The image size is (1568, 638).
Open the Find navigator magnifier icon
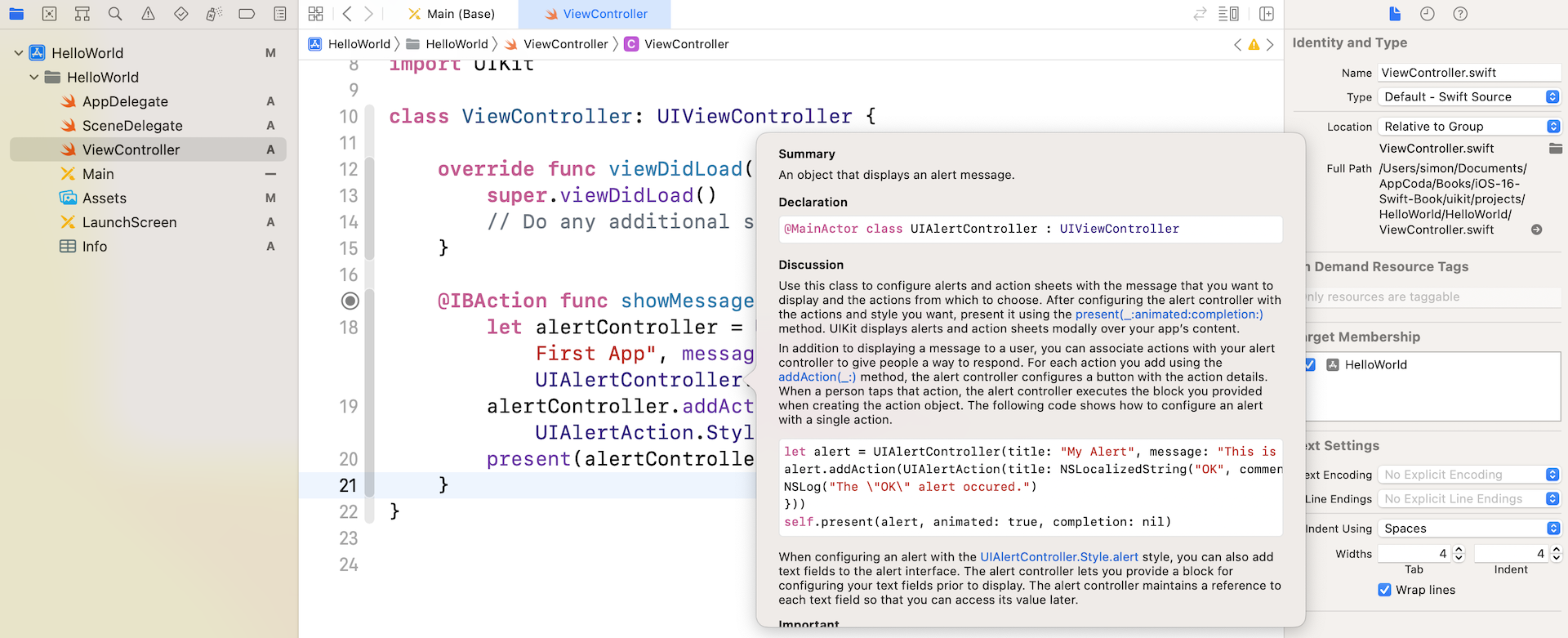pyautogui.click(x=115, y=14)
